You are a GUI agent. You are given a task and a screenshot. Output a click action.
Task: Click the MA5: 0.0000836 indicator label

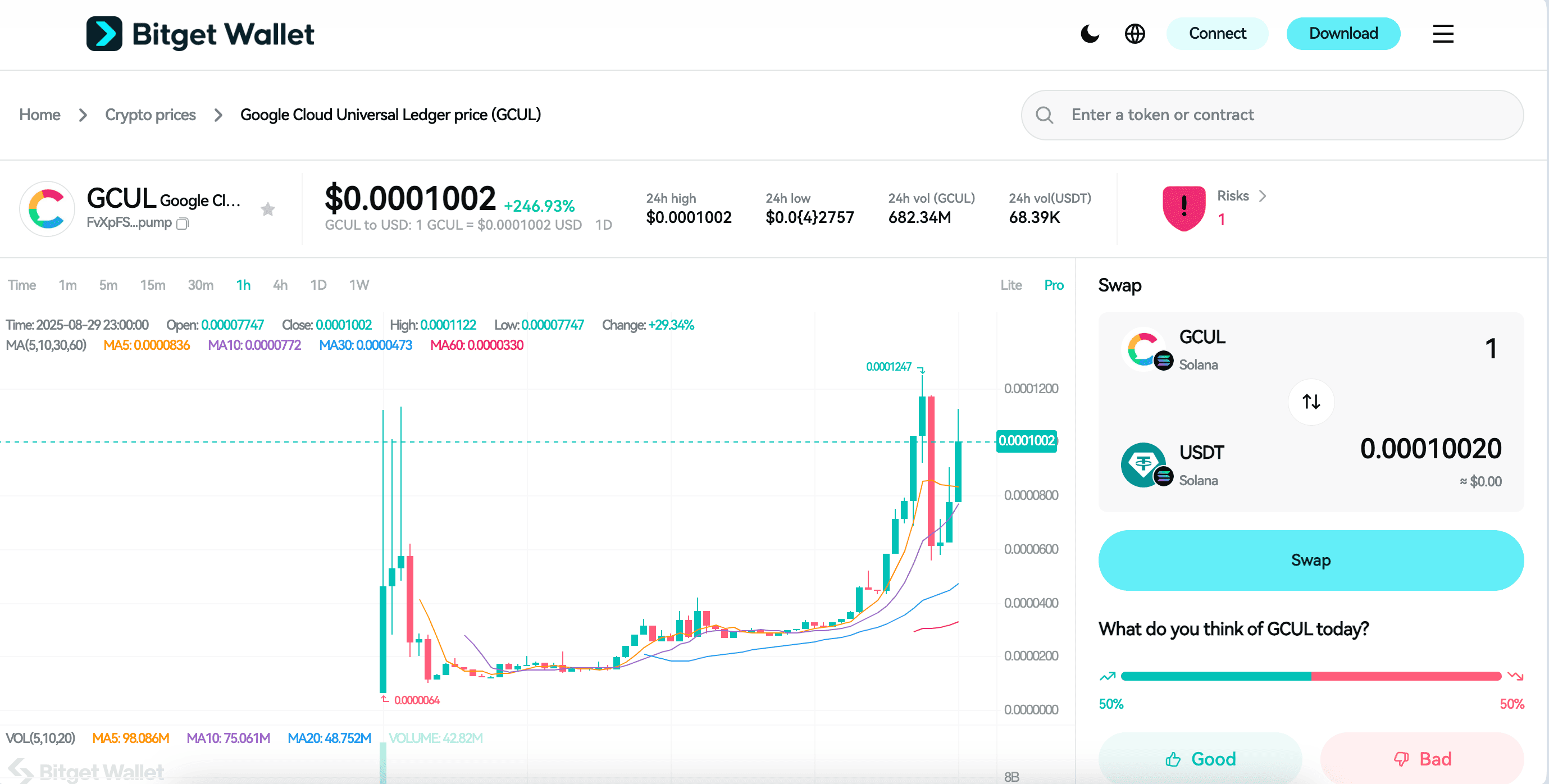pos(146,345)
